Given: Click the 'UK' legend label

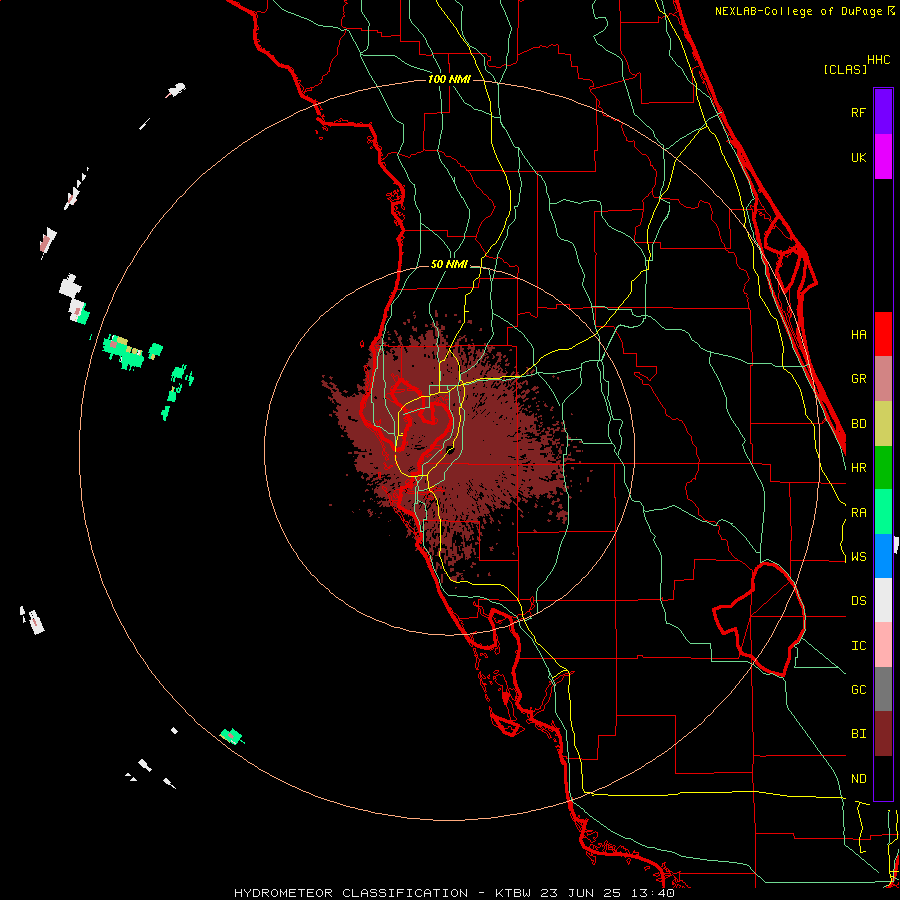Looking at the screenshot, I should [x=858, y=158].
